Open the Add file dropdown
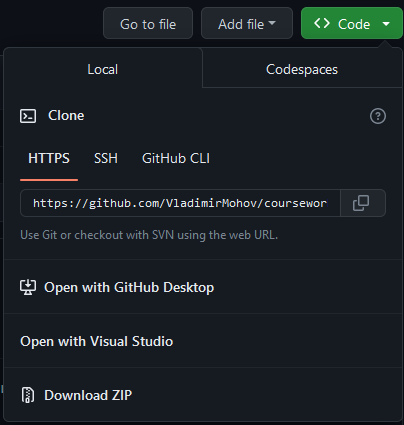The width and height of the screenshot is (404, 425). point(247,23)
